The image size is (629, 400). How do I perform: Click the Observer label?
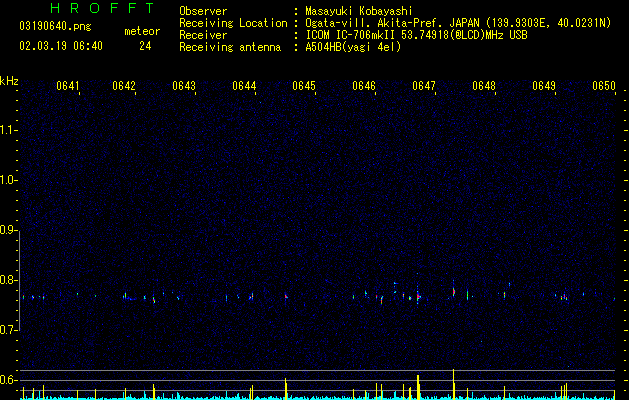pos(203,11)
